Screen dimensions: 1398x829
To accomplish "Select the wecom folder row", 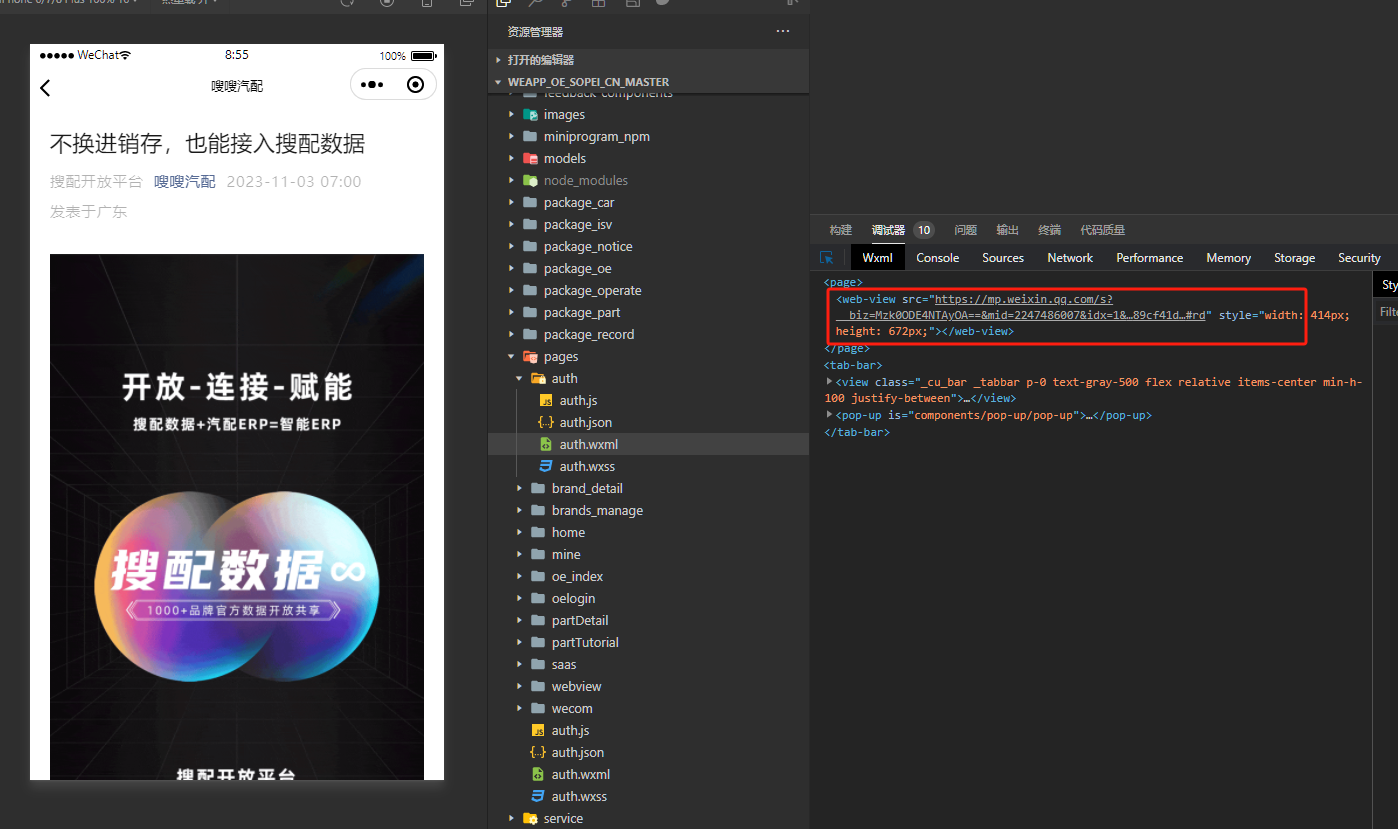I will [648, 709].
